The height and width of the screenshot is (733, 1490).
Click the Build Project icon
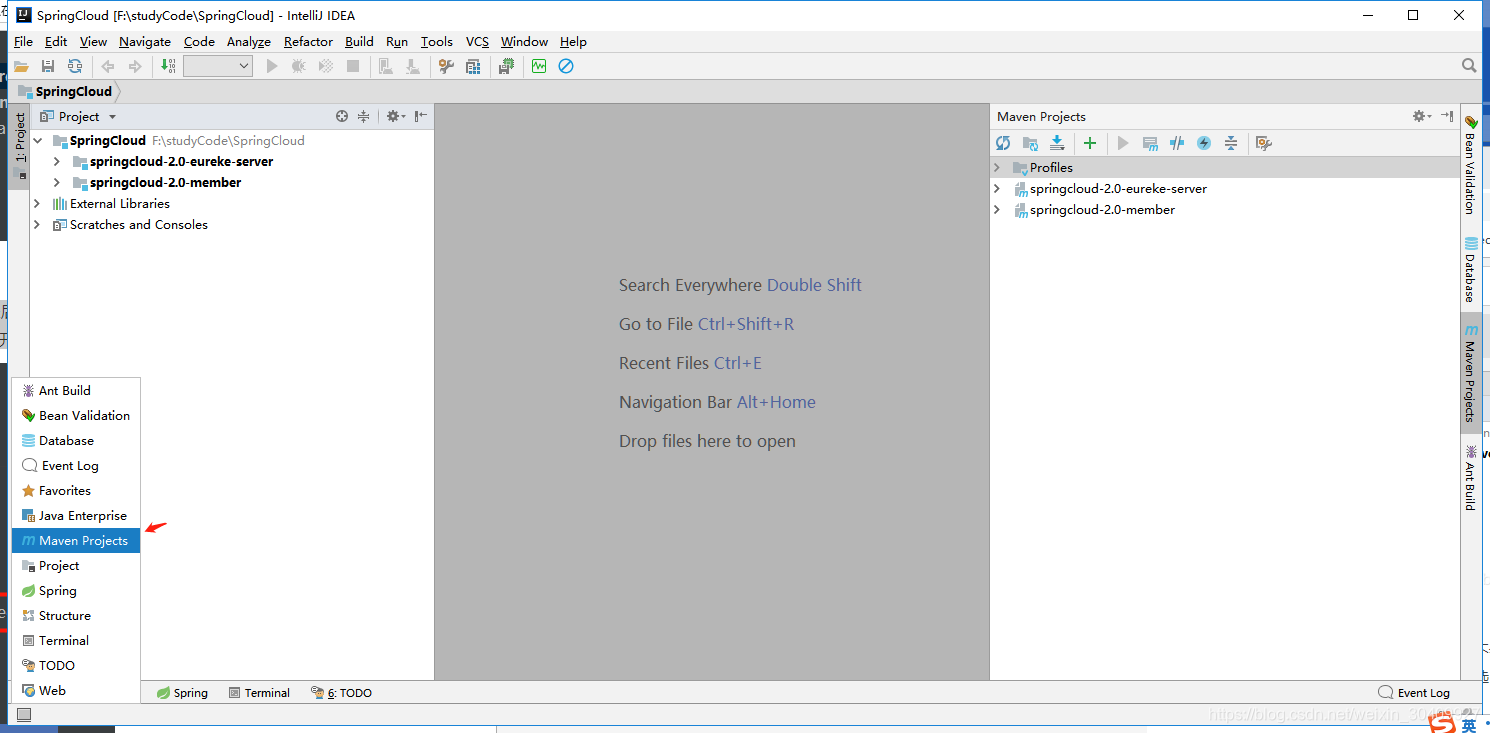[x=168, y=66]
